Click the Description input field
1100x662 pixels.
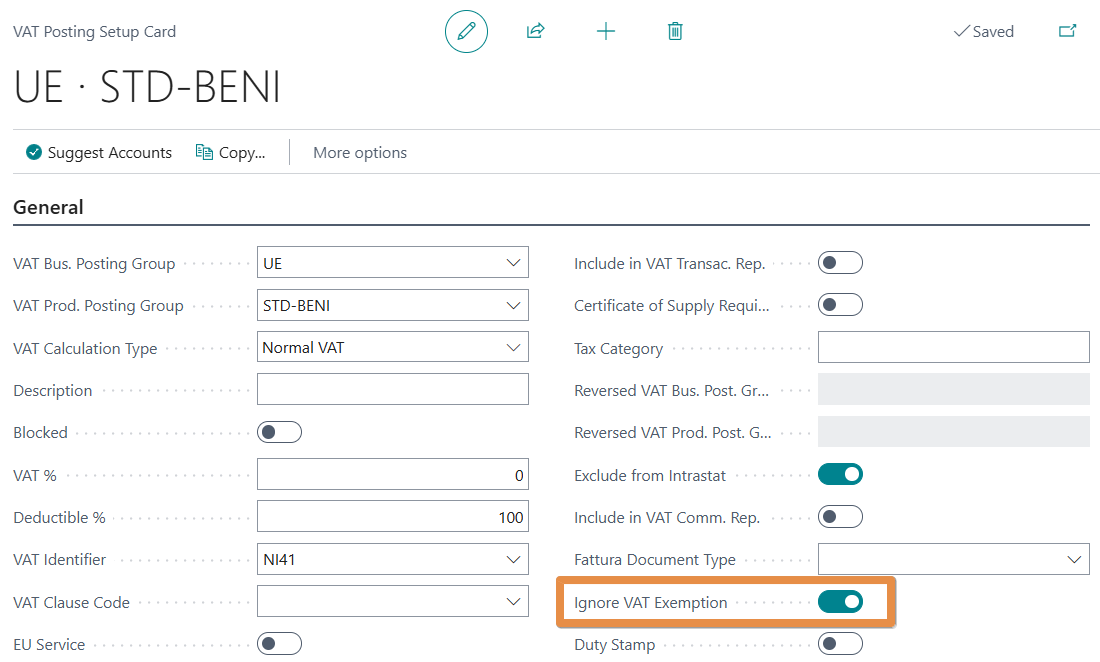(392, 391)
